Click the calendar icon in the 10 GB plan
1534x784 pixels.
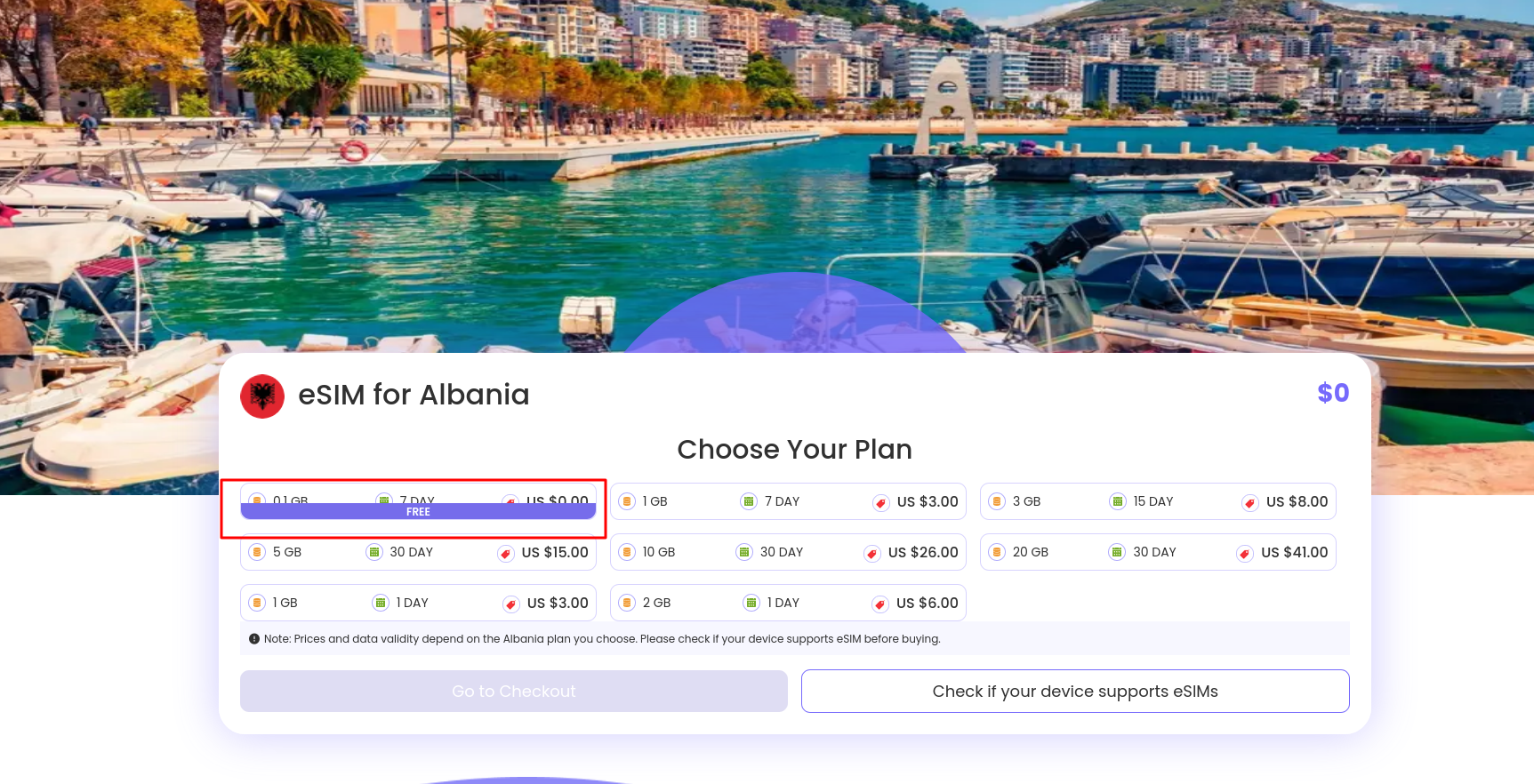(x=744, y=552)
